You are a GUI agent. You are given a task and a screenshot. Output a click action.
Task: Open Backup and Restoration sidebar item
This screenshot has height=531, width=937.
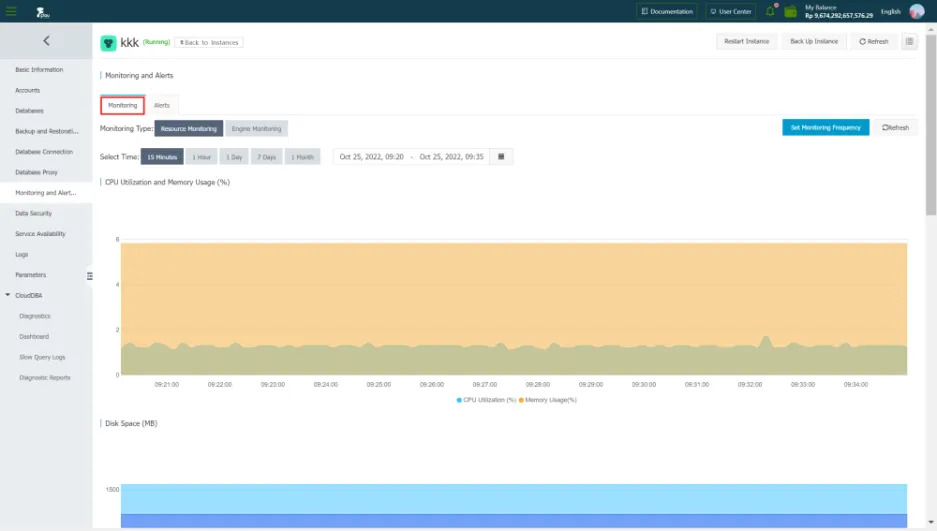[x=46, y=131]
